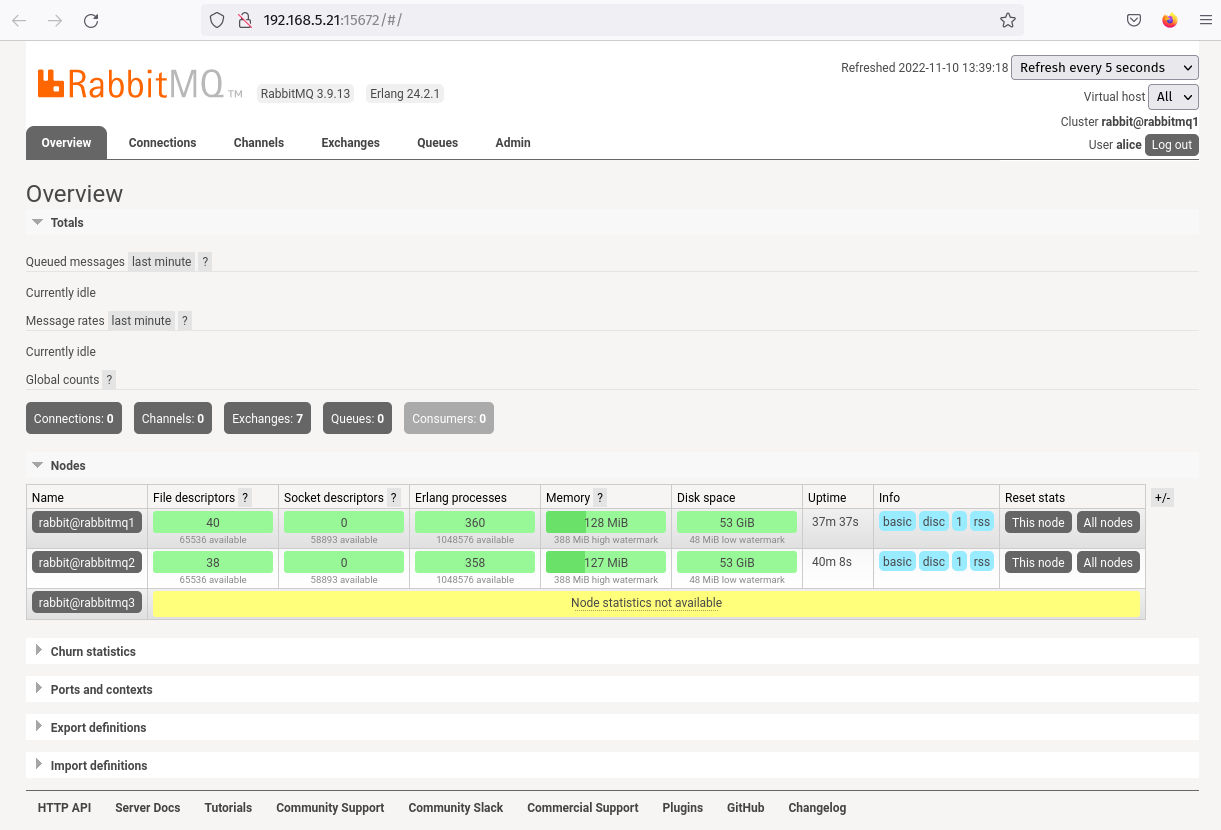Open the Plugins footer link

point(683,808)
